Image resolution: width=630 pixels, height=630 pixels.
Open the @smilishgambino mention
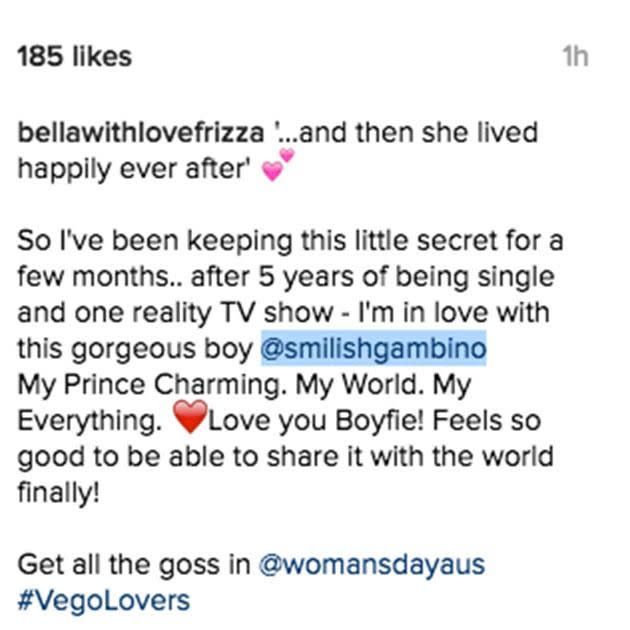(x=373, y=349)
